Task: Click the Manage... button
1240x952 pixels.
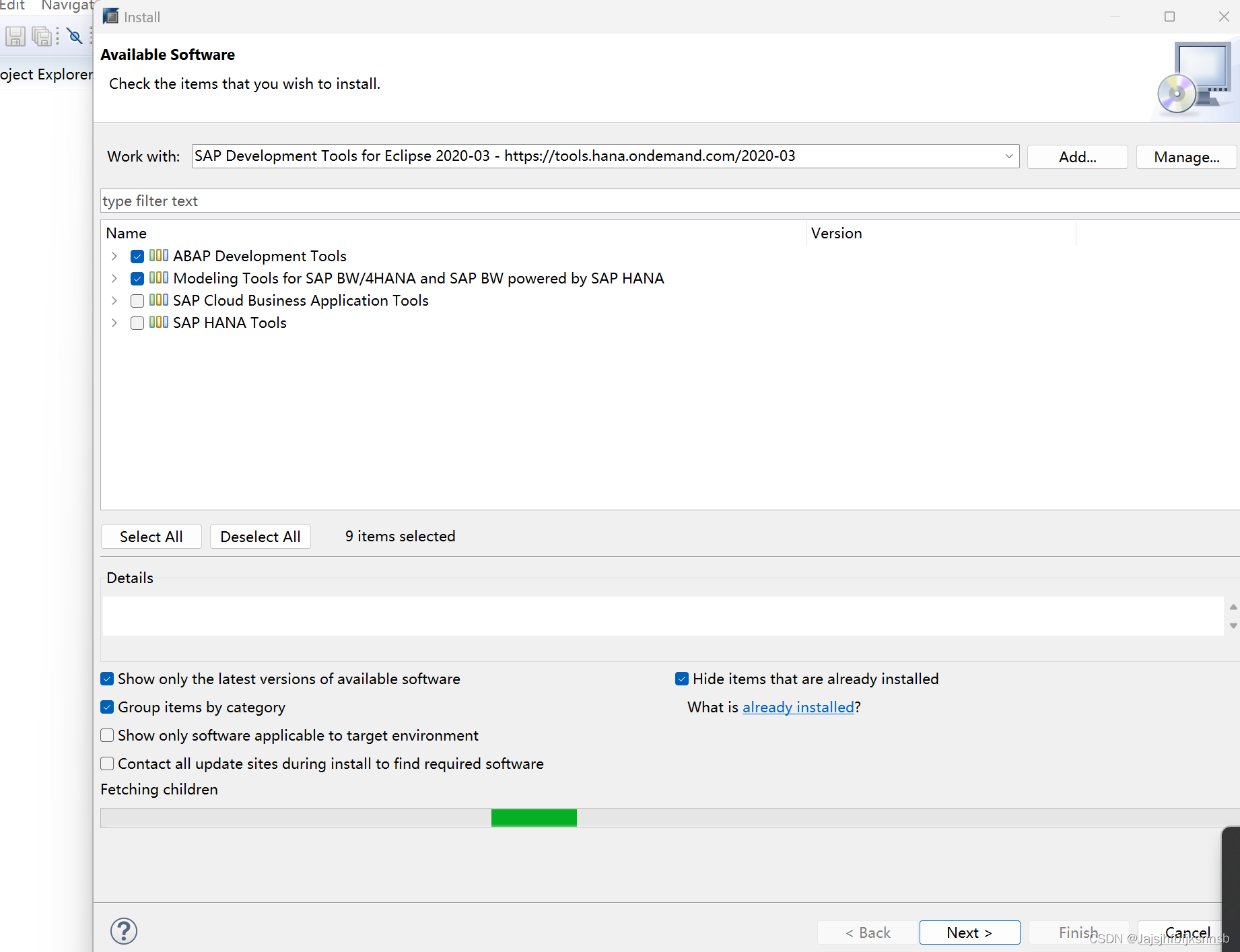Action: 1186,157
